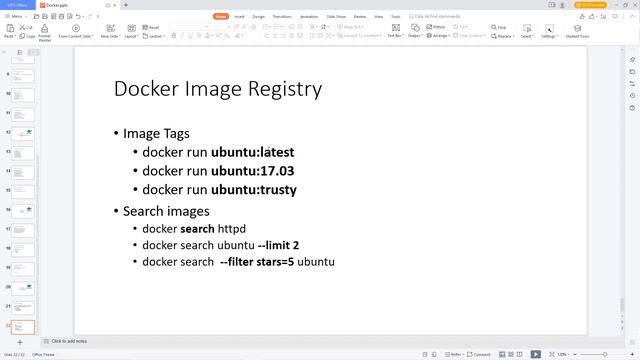
Task: Open the Arrange dropdown
Action: [x=438, y=36]
